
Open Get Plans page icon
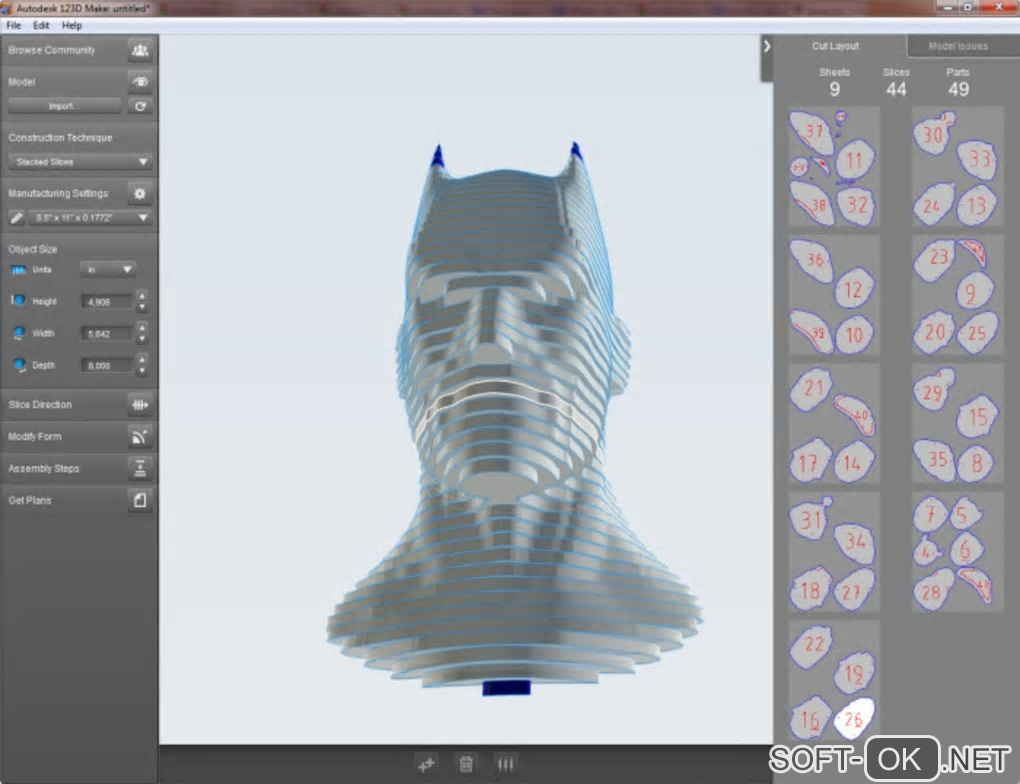tap(140, 500)
